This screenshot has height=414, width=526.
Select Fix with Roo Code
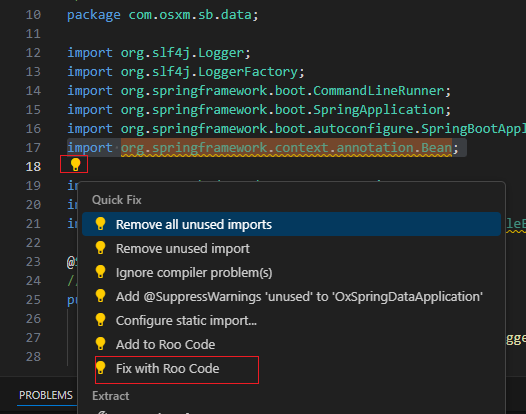tap(291, 369)
